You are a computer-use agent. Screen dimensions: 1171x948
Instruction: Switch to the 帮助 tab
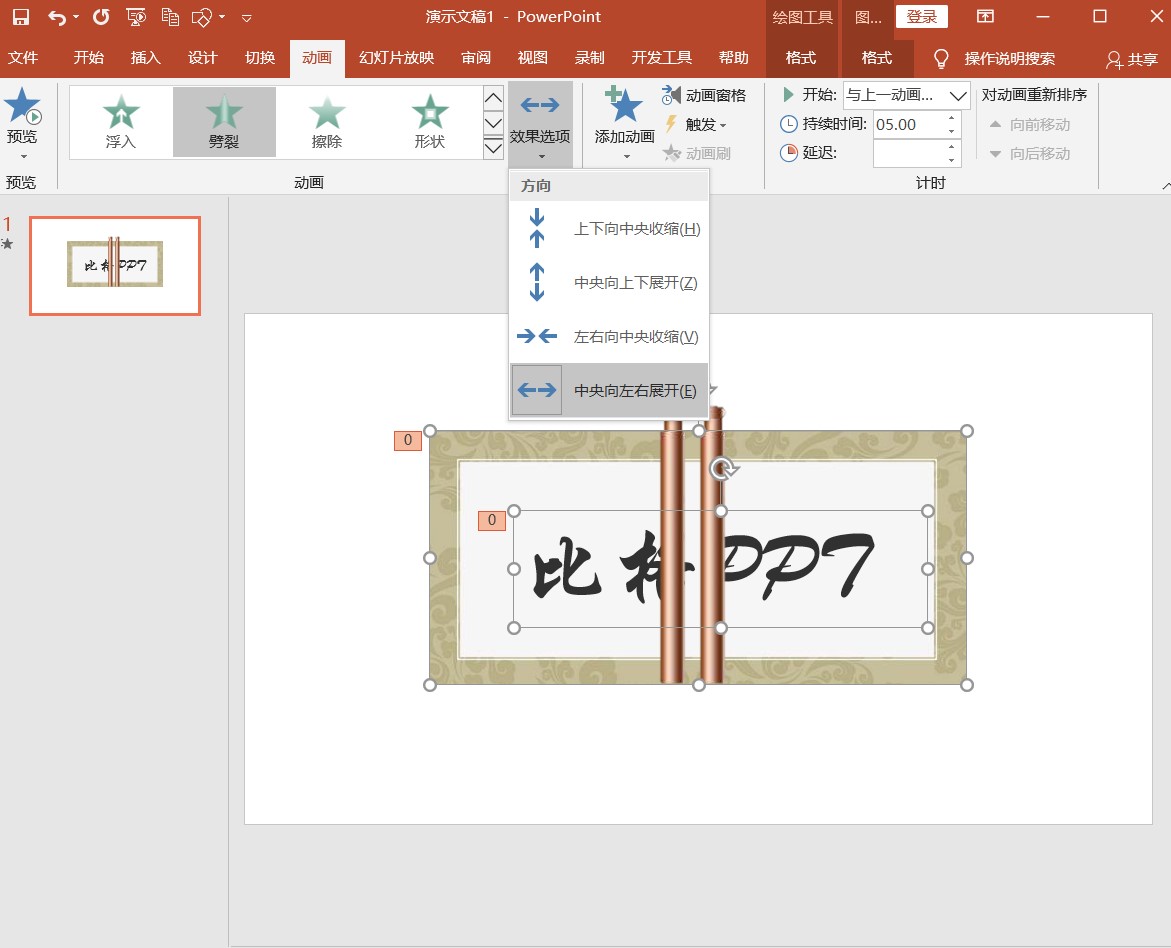(x=733, y=58)
